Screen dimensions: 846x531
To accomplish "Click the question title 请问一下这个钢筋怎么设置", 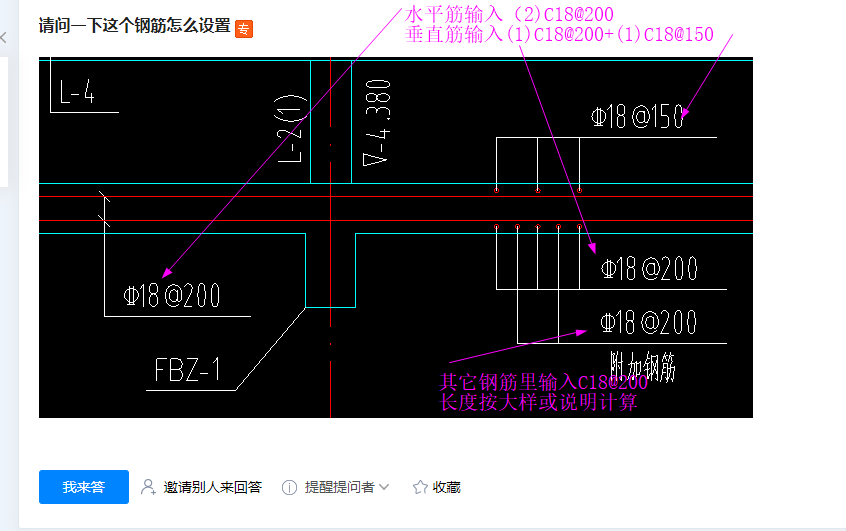I will (x=134, y=25).
